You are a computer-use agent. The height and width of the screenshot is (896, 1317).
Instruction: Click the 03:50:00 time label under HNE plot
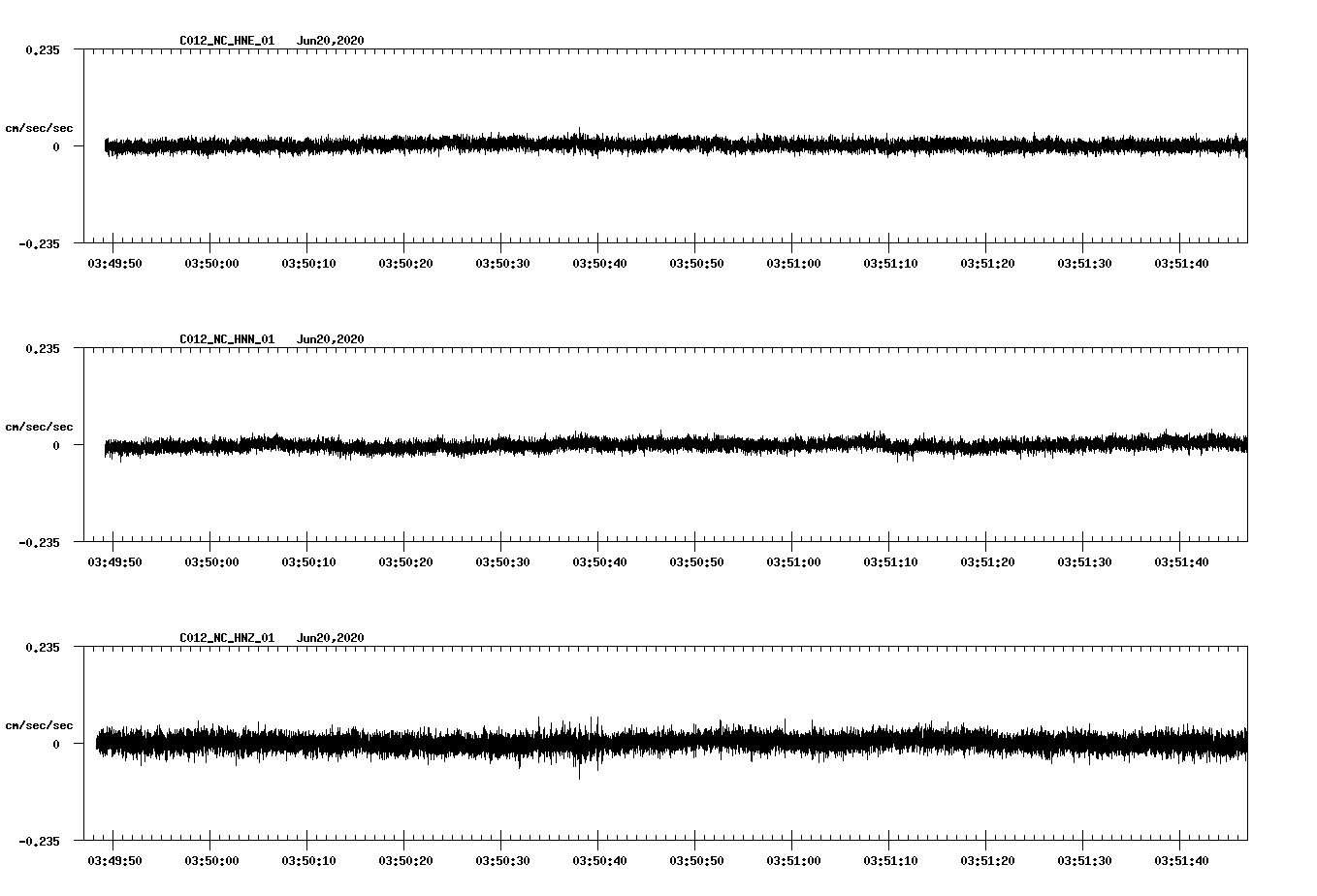pos(211,264)
